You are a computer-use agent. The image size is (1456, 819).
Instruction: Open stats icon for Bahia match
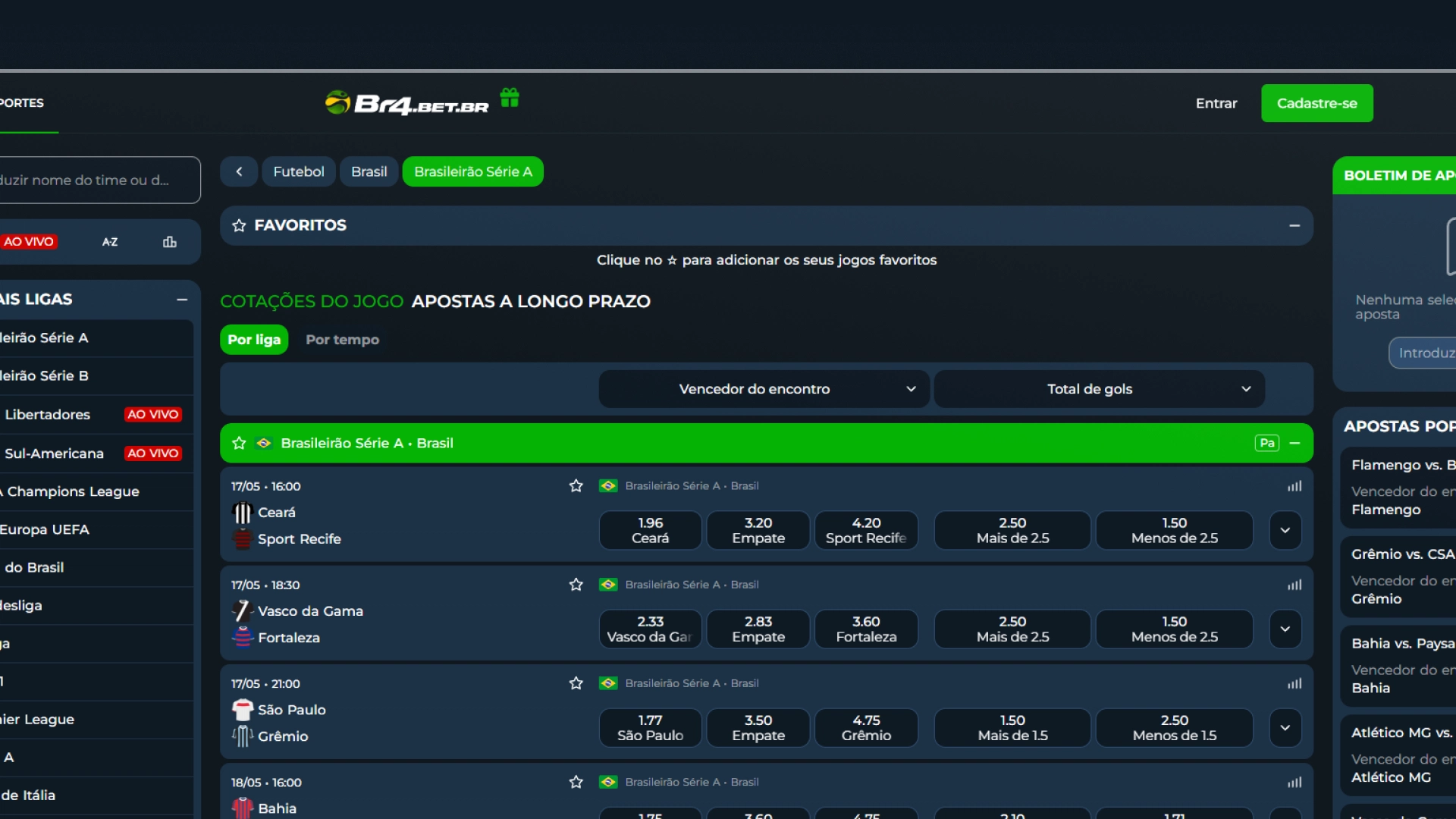(x=1294, y=782)
